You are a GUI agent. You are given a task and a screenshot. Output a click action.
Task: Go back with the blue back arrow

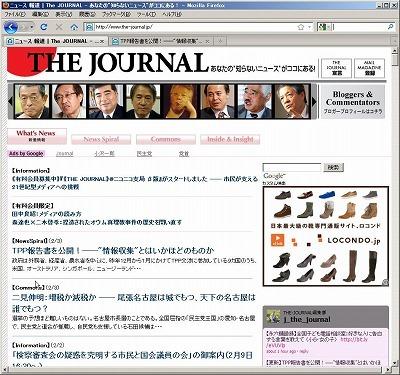click(10, 27)
